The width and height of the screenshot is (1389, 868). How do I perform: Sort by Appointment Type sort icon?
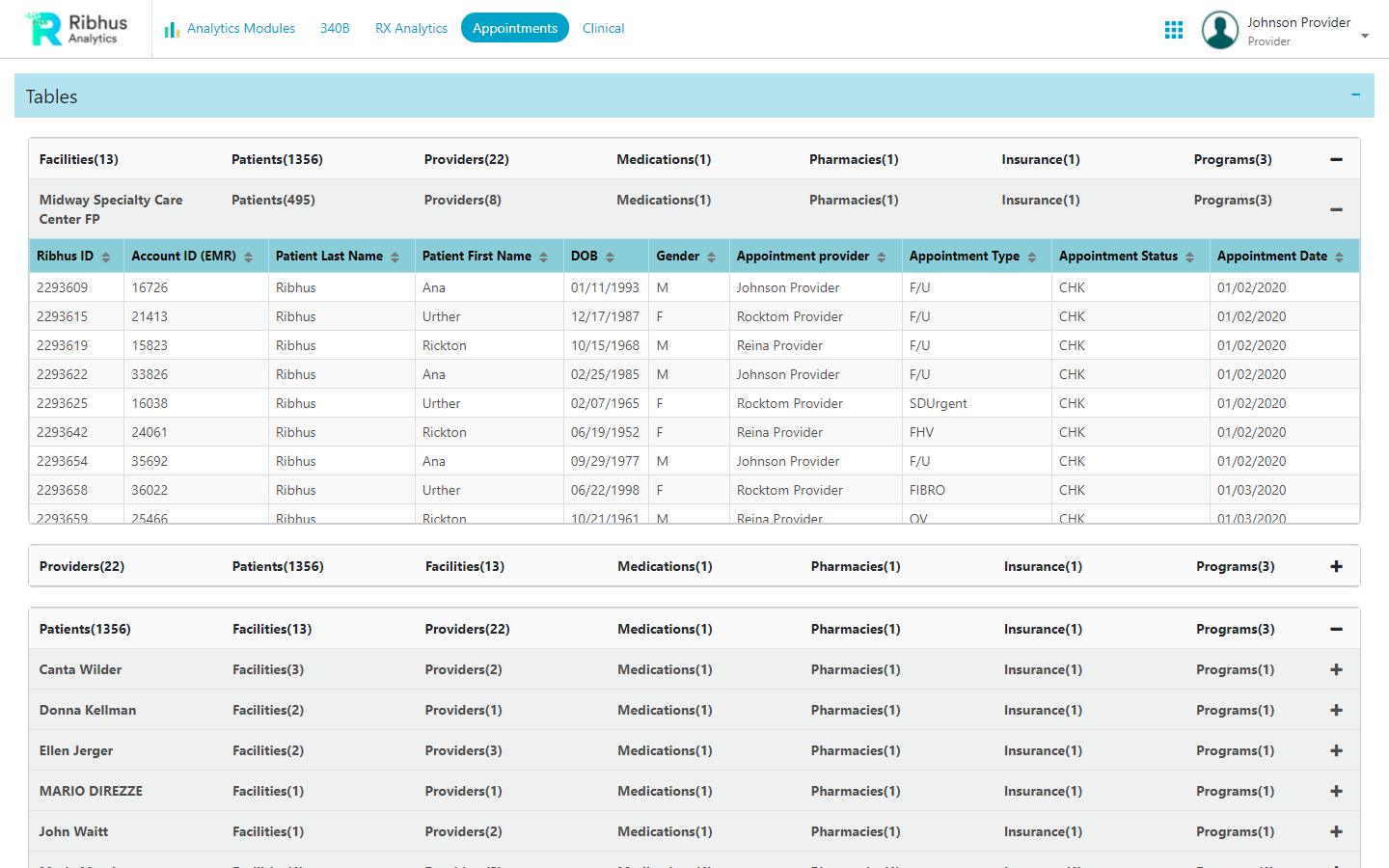pyautogui.click(x=1031, y=257)
